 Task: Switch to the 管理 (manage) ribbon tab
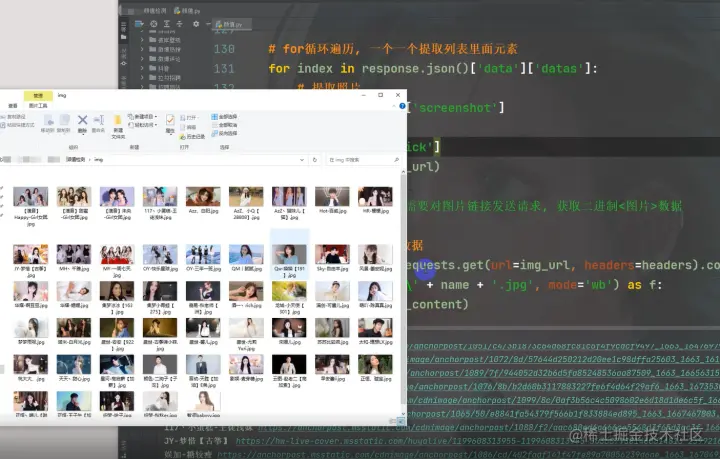point(38,95)
